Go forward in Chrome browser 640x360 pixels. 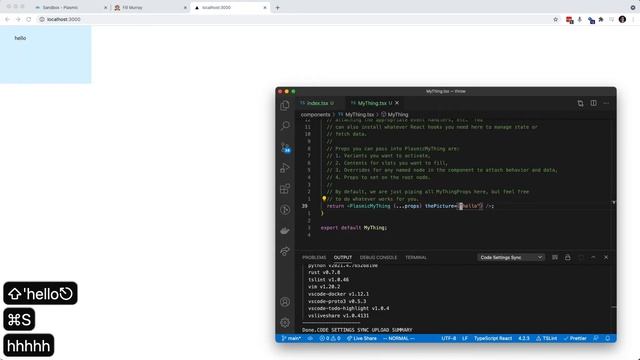click(18, 19)
